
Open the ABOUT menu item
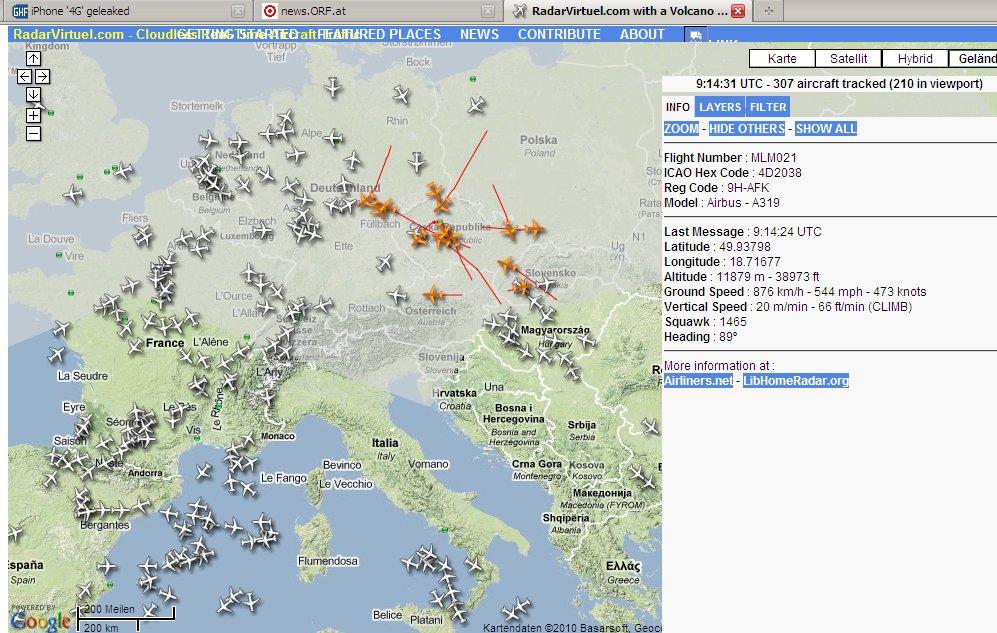point(642,34)
